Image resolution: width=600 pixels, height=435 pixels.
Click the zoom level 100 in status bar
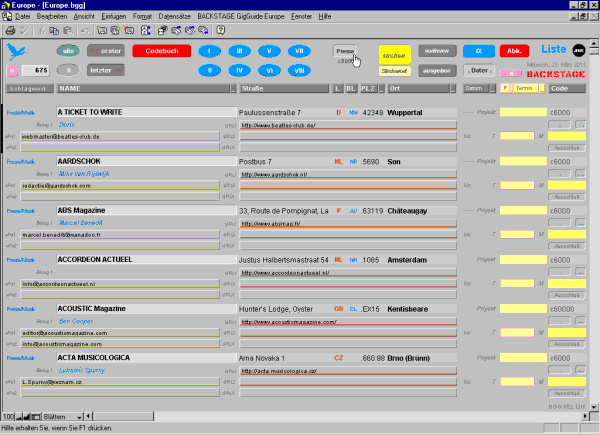[x=8, y=416]
